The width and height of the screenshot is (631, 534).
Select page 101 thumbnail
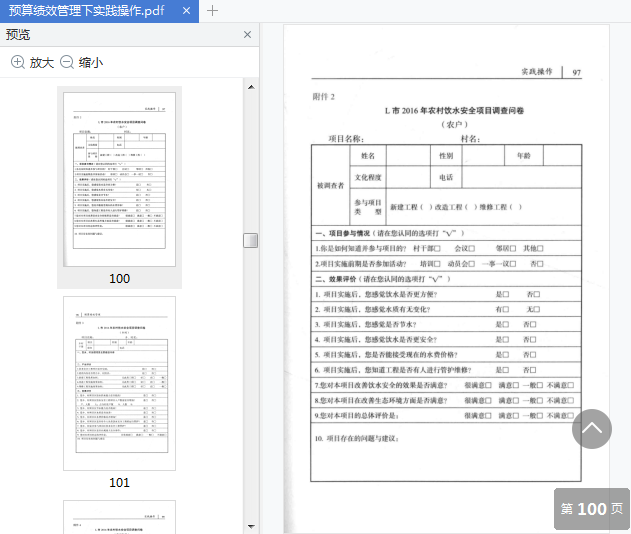click(120, 383)
